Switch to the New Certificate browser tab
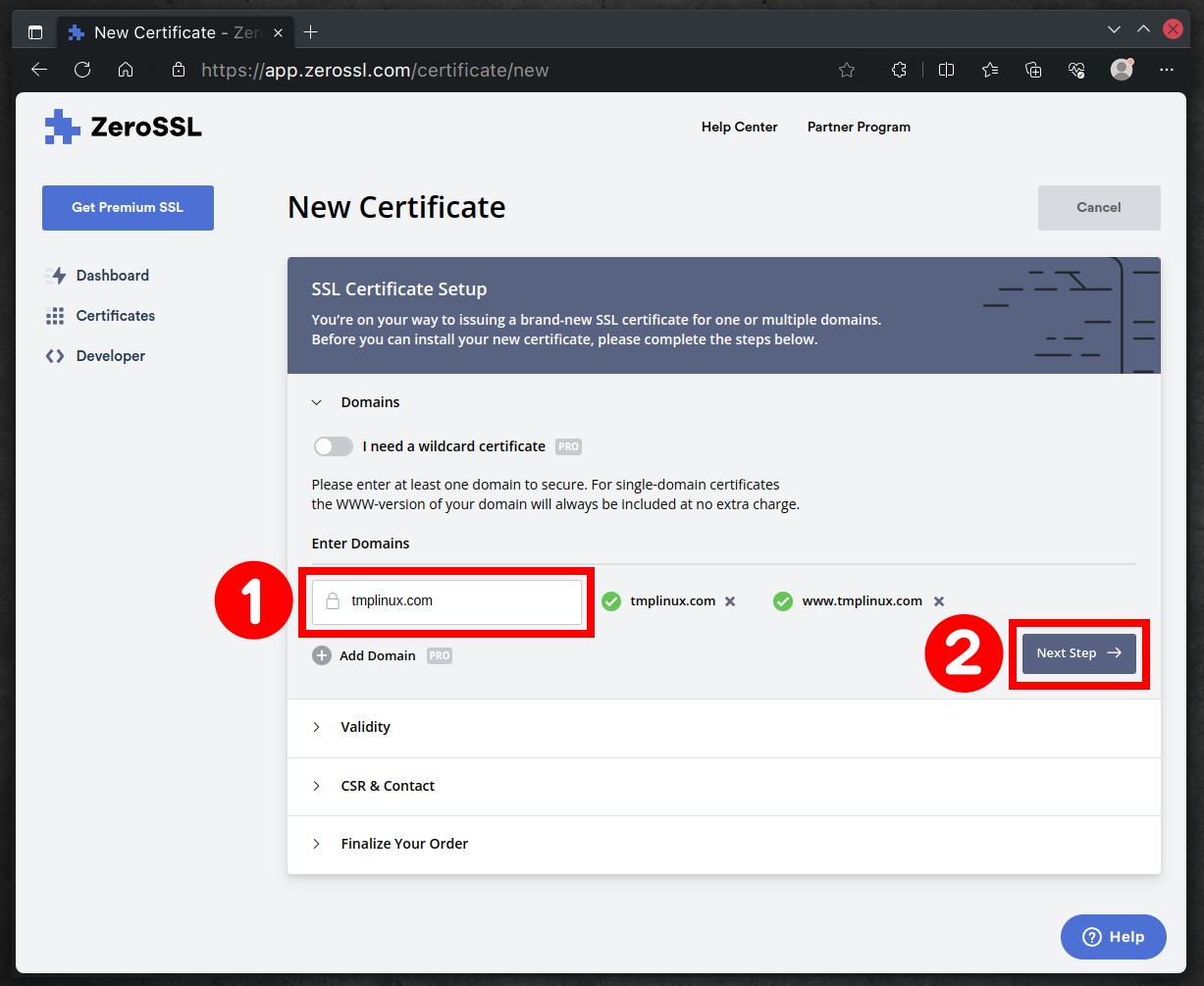The image size is (1204, 986). pyautogui.click(x=174, y=31)
